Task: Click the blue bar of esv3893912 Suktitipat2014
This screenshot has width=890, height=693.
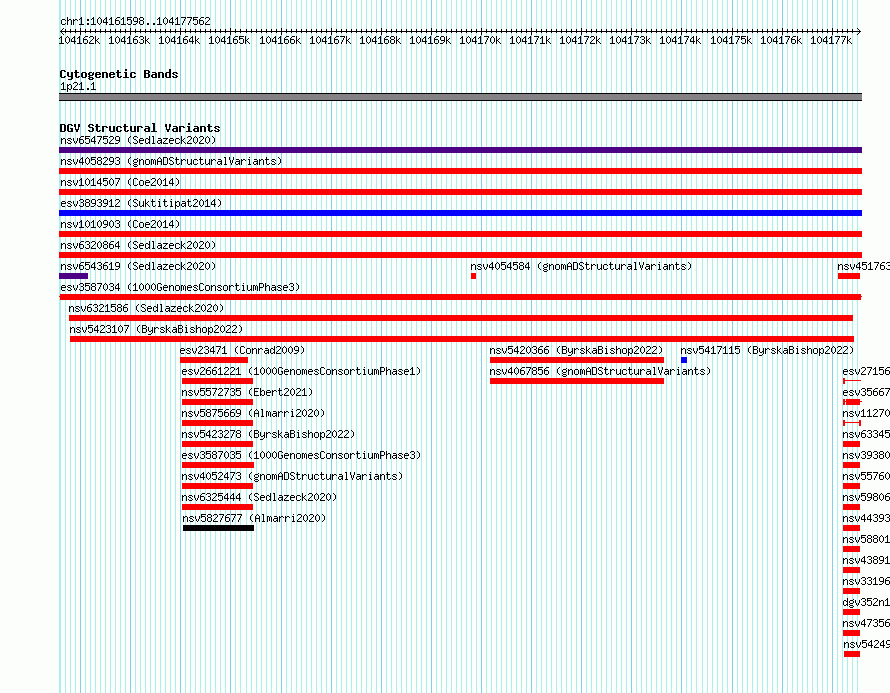Action: coord(460,213)
